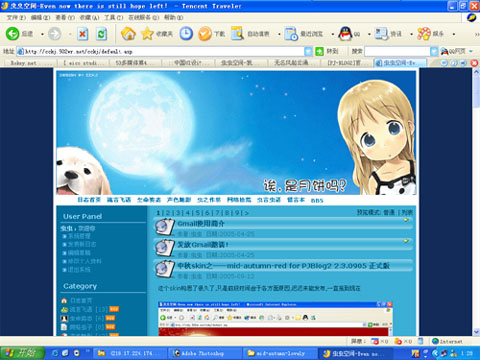Image resolution: width=480 pixels, height=360 pixels.
Task: Click the QQ penguin toolbar icon
Action: pos(345,34)
